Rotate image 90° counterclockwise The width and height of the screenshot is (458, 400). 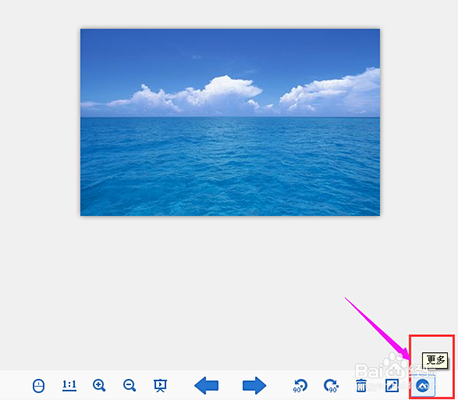point(300,386)
